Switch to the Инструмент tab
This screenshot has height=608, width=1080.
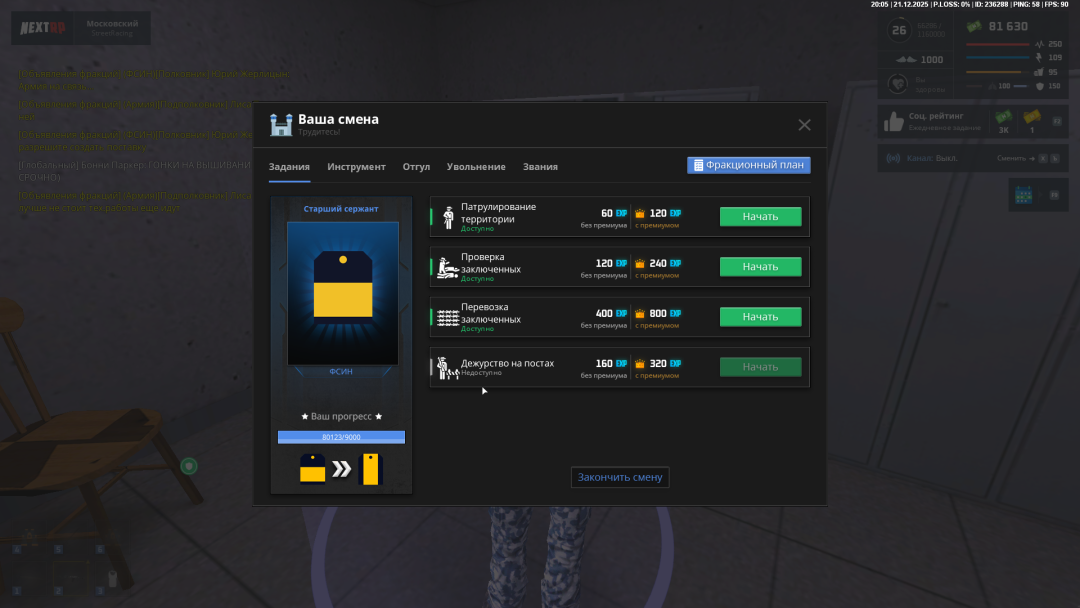tap(356, 167)
